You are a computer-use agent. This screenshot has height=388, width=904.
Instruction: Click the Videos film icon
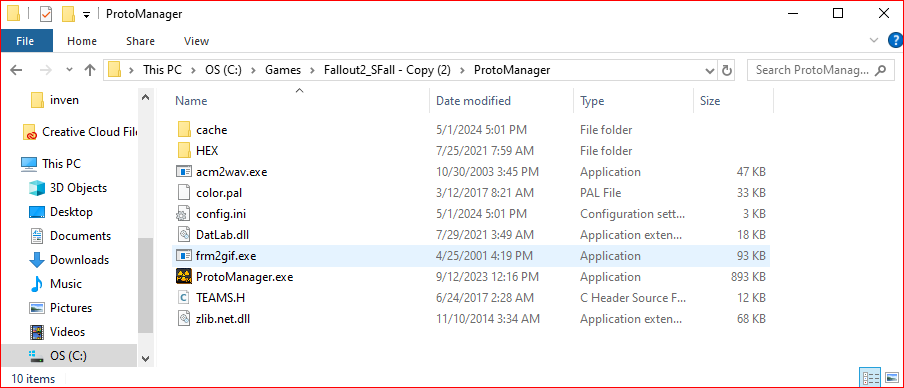[37, 332]
